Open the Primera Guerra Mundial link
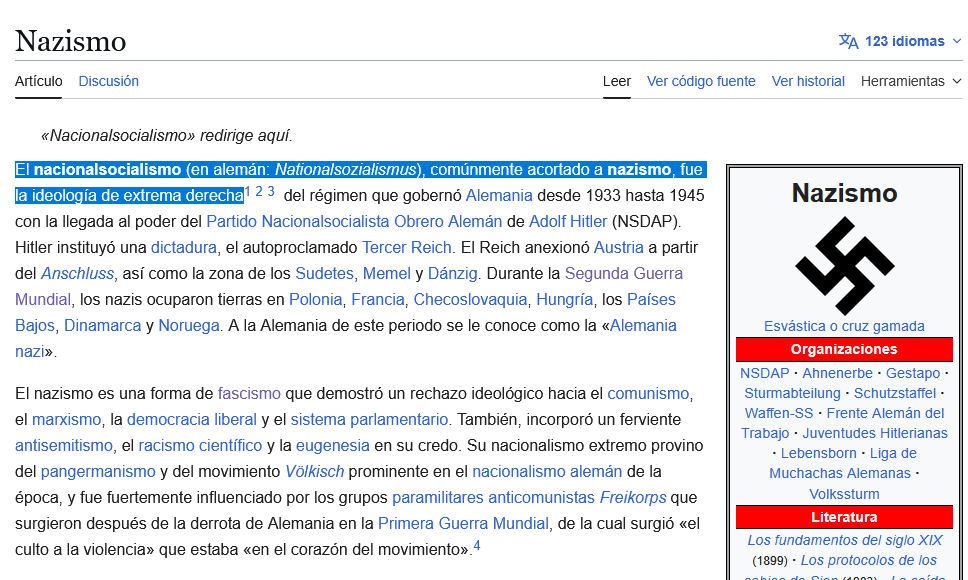Screen dimensions: 968x580 pyautogui.click(x=463, y=523)
